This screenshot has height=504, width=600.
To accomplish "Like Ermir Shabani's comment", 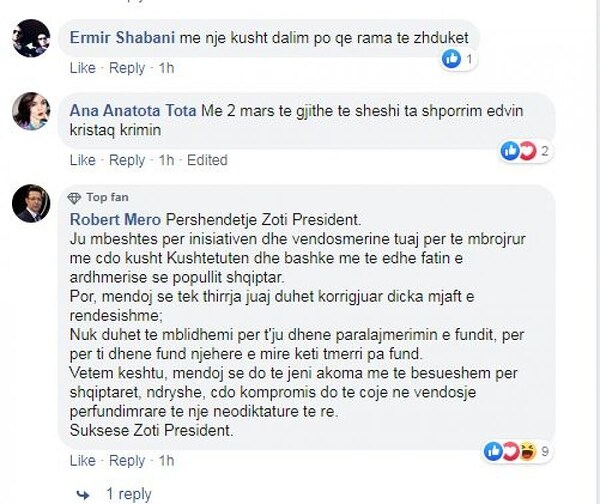I will [83, 68].
